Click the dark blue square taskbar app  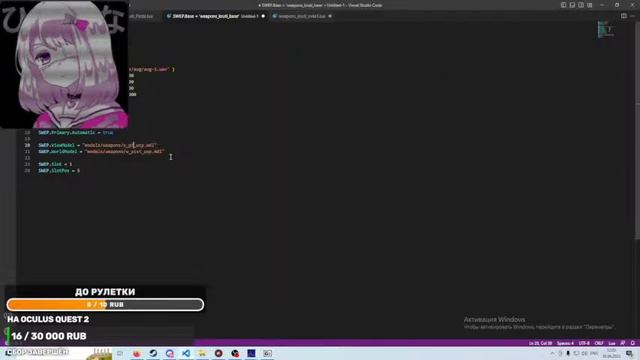click(251, 353)
